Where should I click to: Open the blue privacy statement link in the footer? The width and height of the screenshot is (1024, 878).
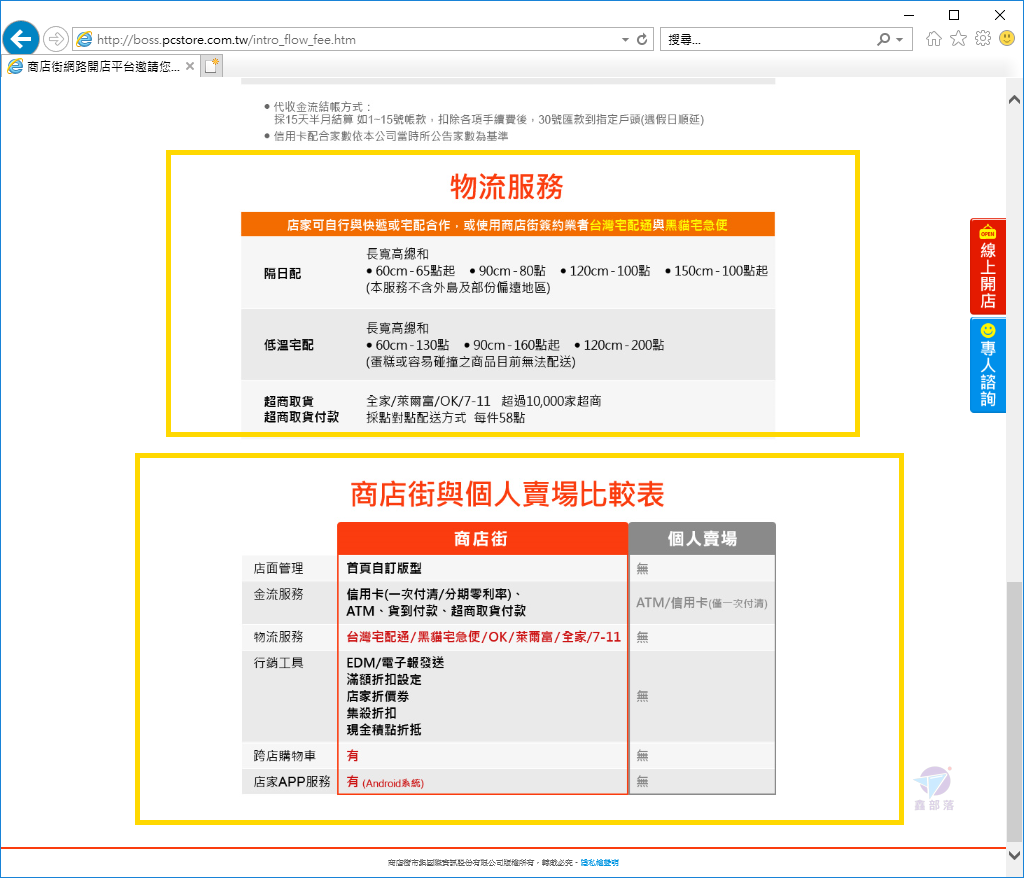coord(600,863)
